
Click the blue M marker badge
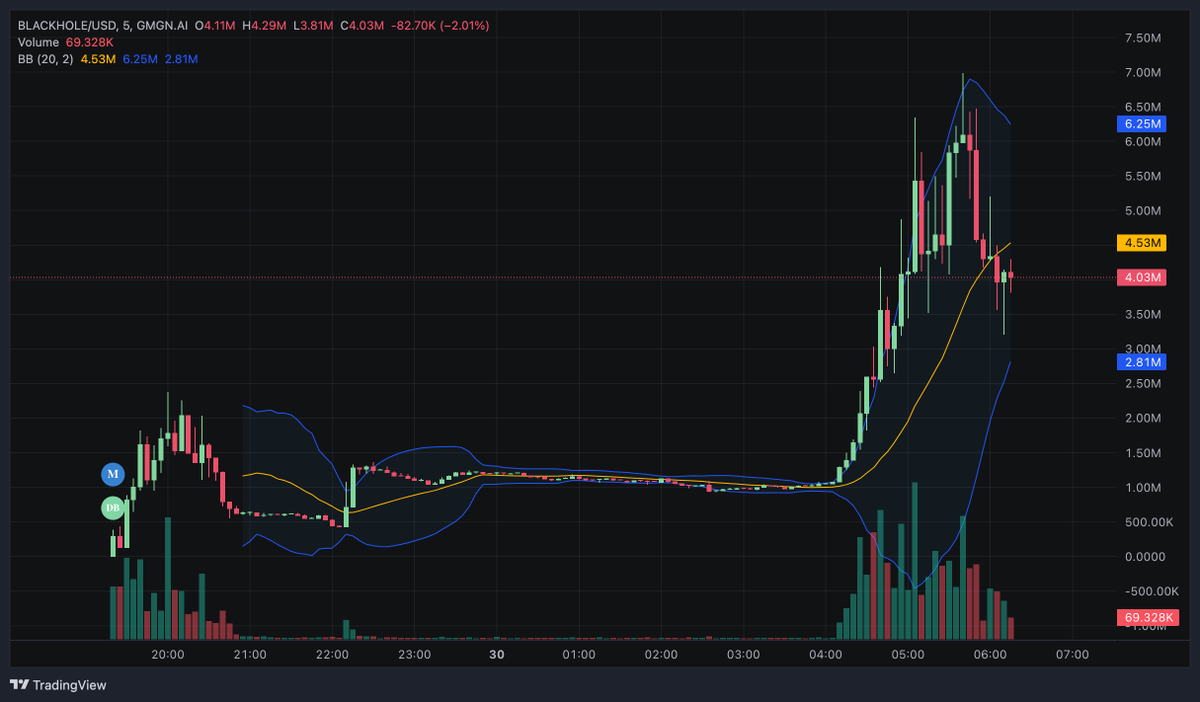(113, 473)
